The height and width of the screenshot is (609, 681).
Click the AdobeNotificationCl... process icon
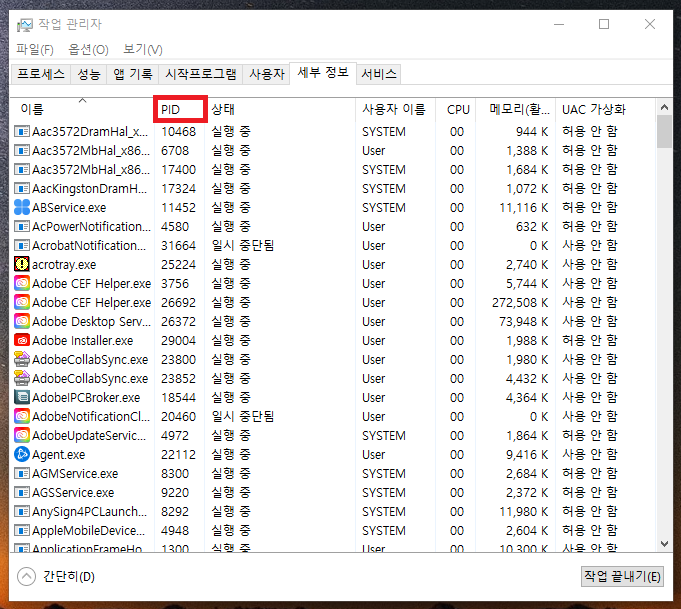[22, 416]
